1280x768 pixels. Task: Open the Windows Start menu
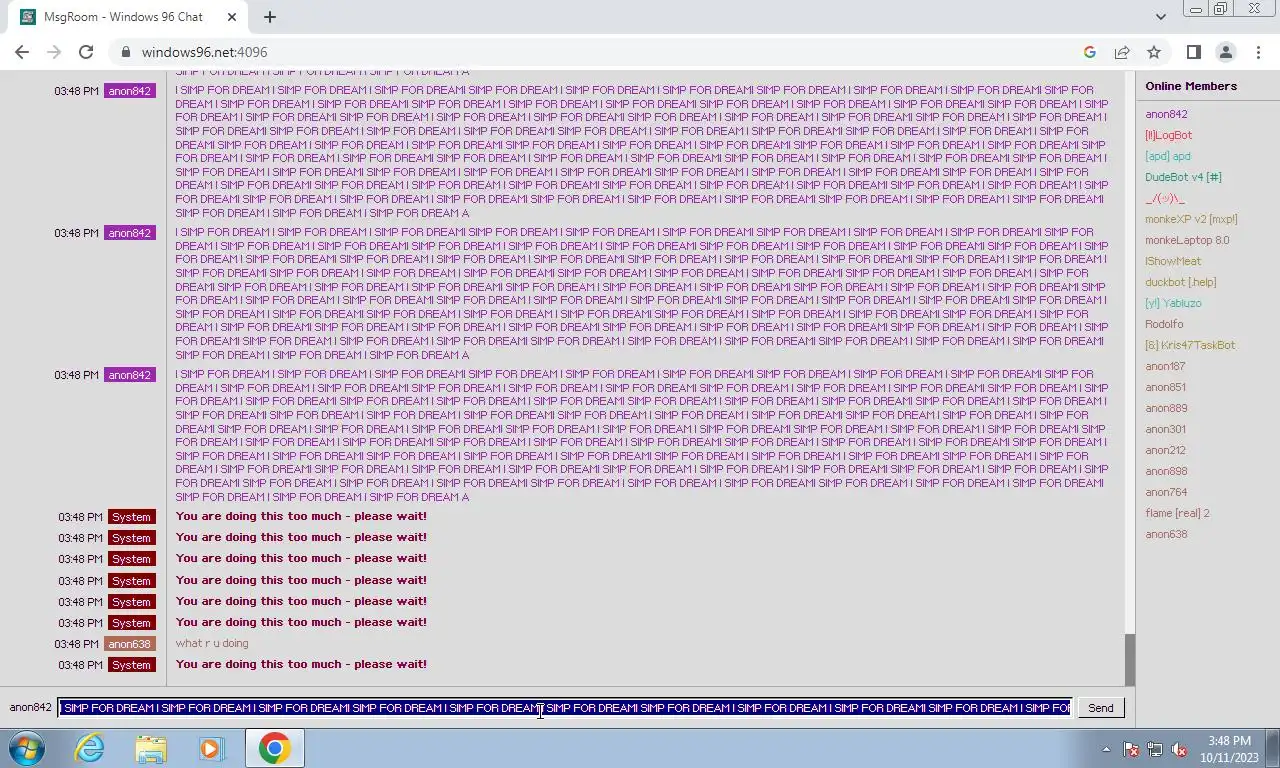click(x=27, y=748)
